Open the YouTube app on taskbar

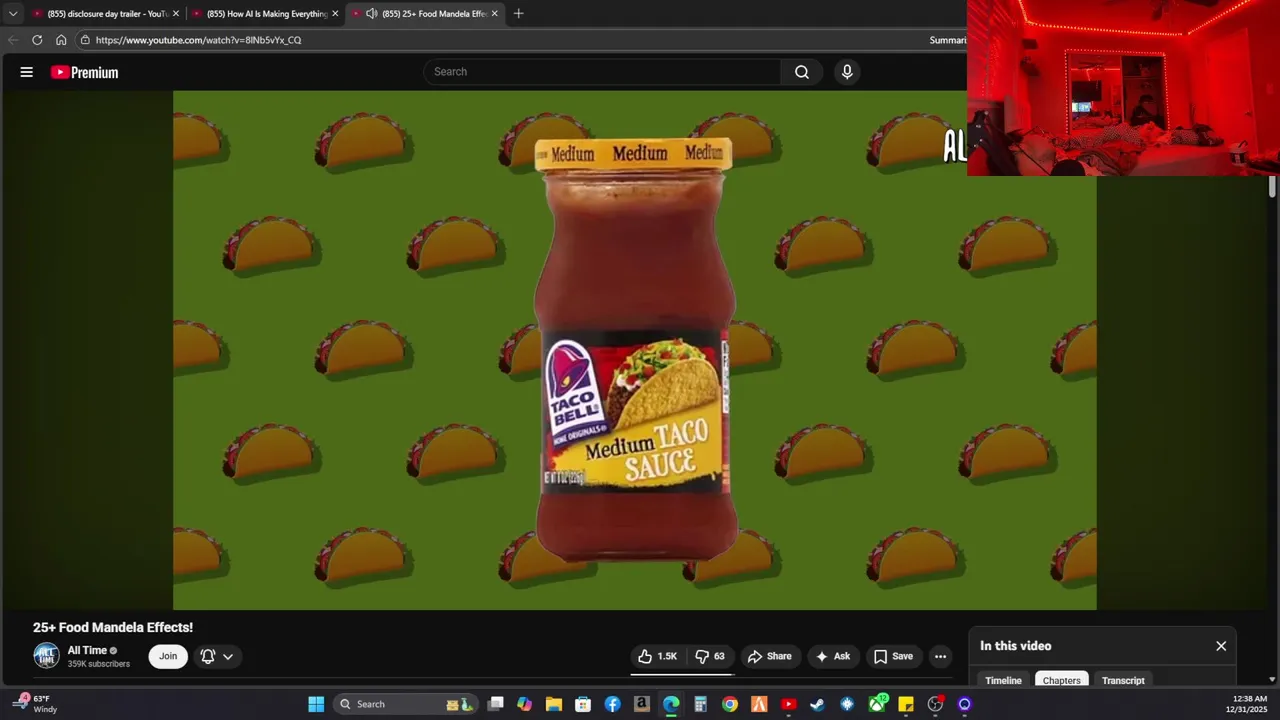point(789,704)
